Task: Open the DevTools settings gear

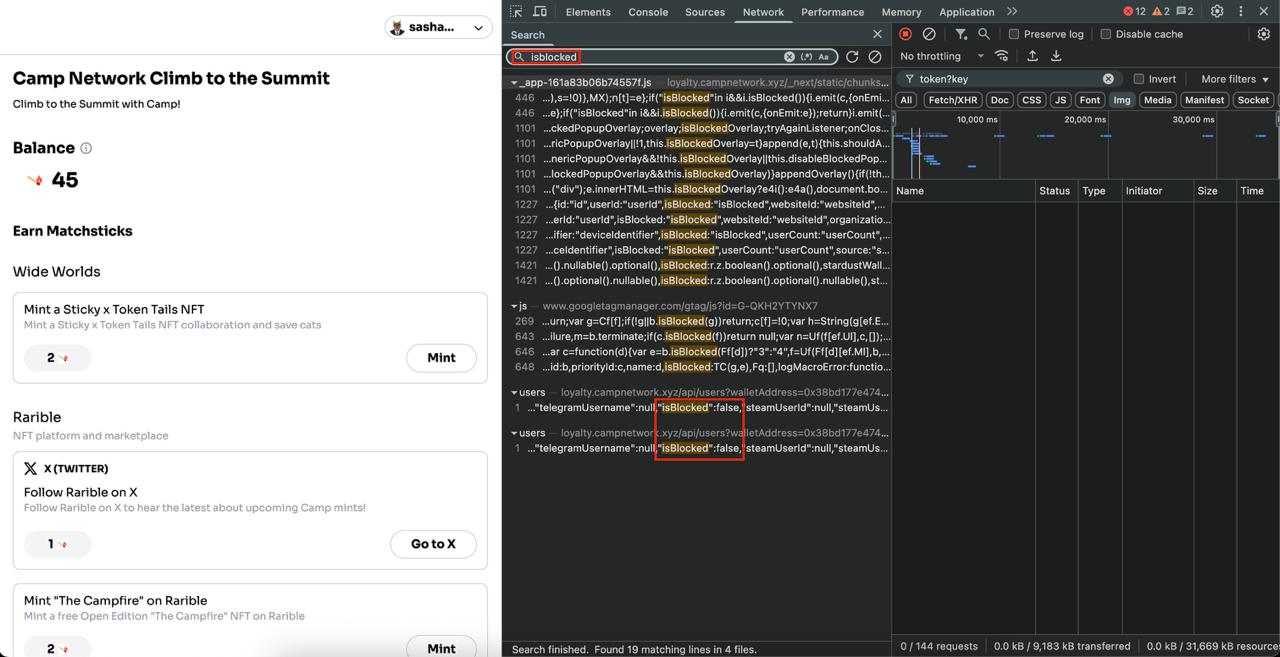Action: click(1217, 12)
